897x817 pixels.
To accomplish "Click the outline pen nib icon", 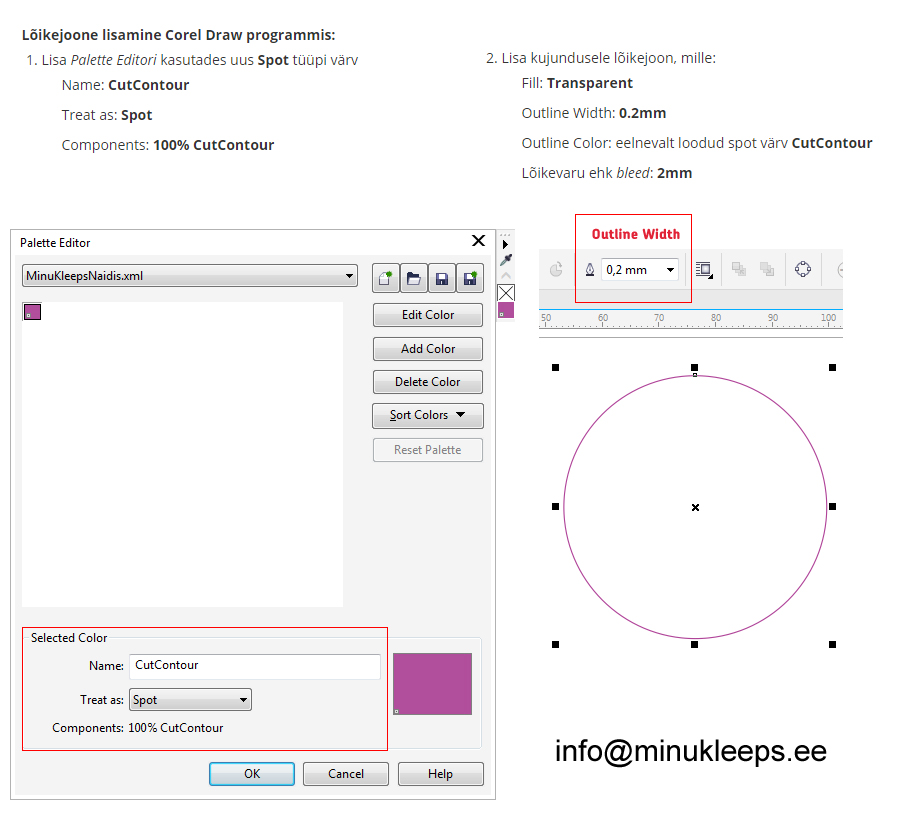I will click(x=589, y=270).
